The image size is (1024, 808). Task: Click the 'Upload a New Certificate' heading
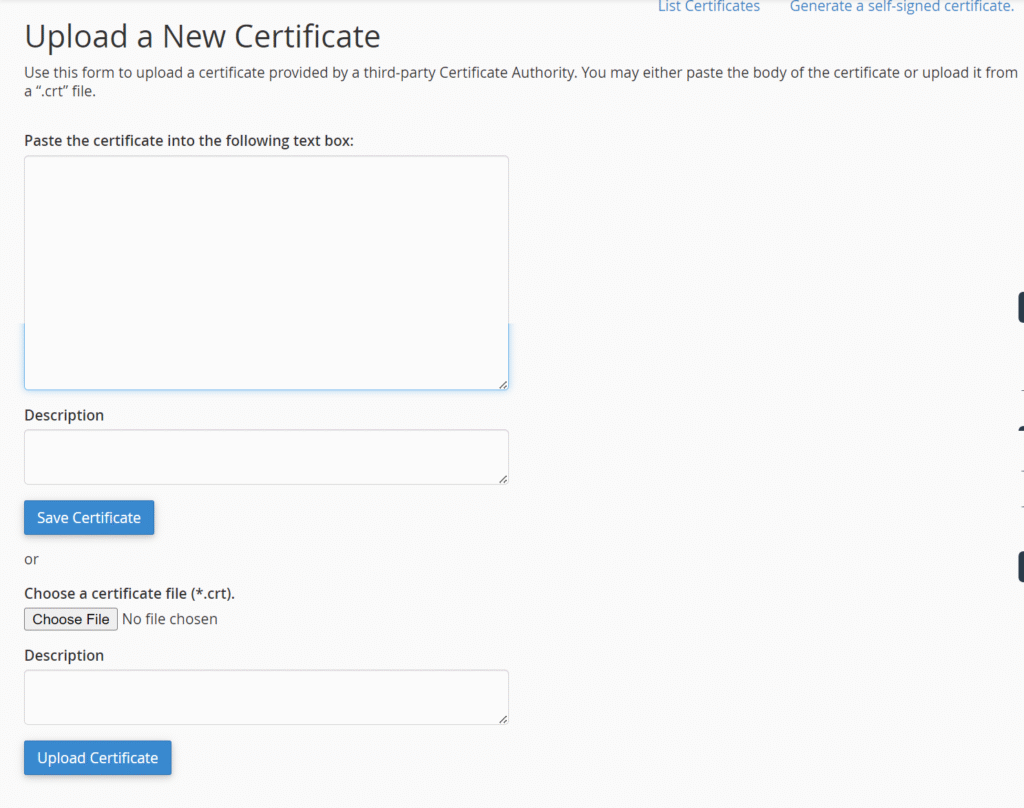(202, 36)
